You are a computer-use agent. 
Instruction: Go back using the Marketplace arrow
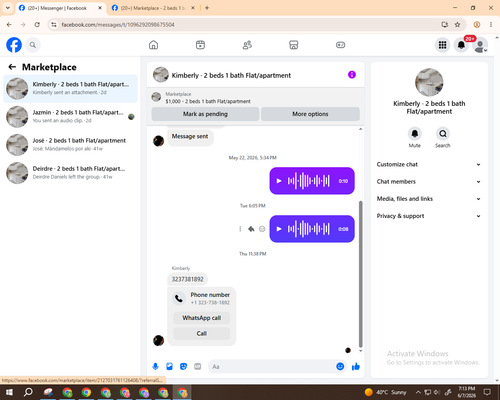12,67
